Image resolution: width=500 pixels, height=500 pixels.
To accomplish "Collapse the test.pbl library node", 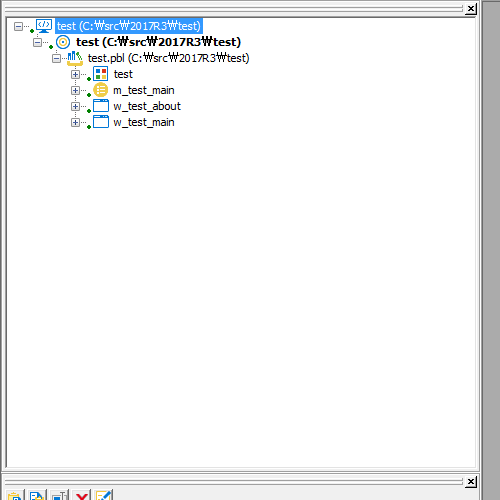I will tap(56, 58).
